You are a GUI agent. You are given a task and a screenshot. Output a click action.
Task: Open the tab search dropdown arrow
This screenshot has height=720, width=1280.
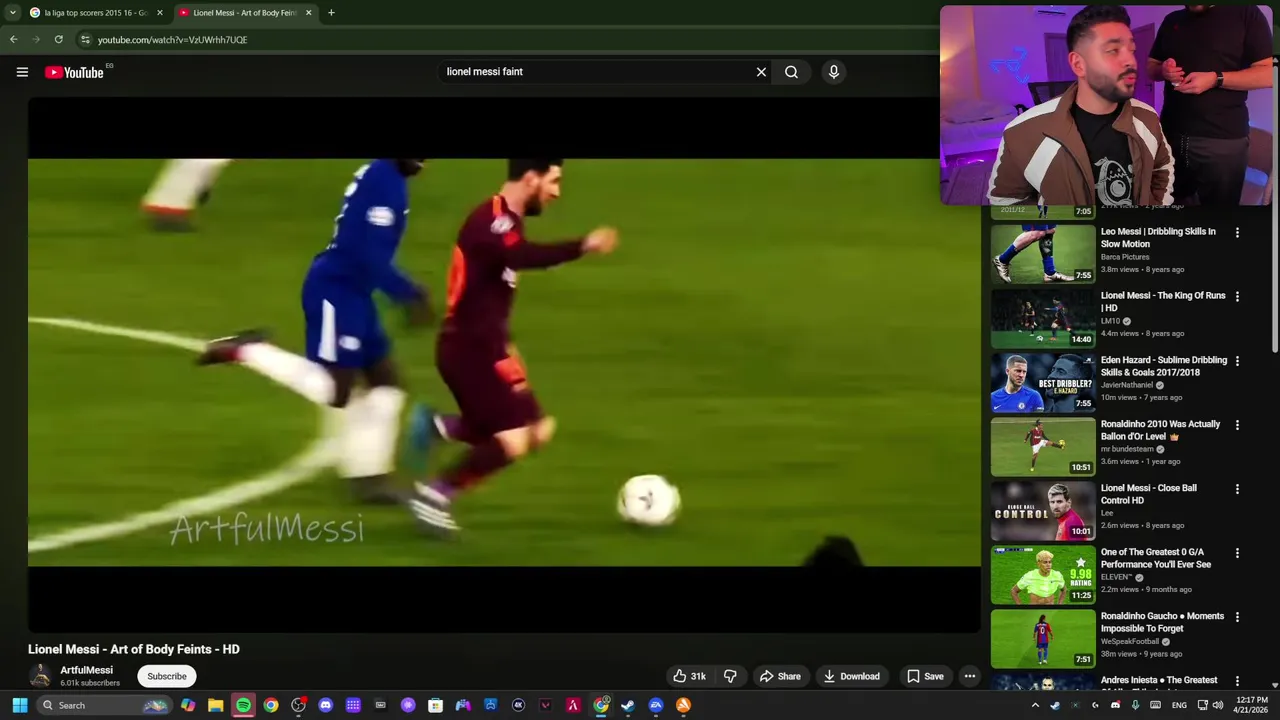(12, 13)
